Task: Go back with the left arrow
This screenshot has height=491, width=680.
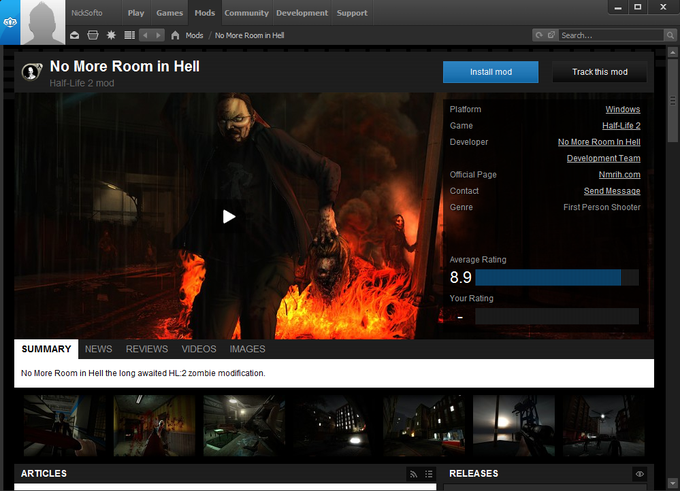Action: click(x=145, y=35)
